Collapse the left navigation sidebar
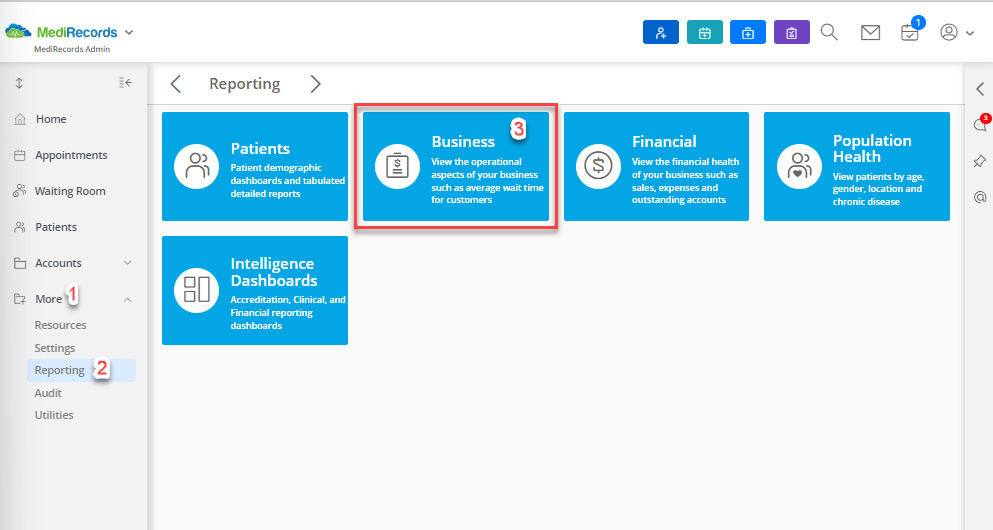Viewport: 993px width, 530px height. click(125, 82)
